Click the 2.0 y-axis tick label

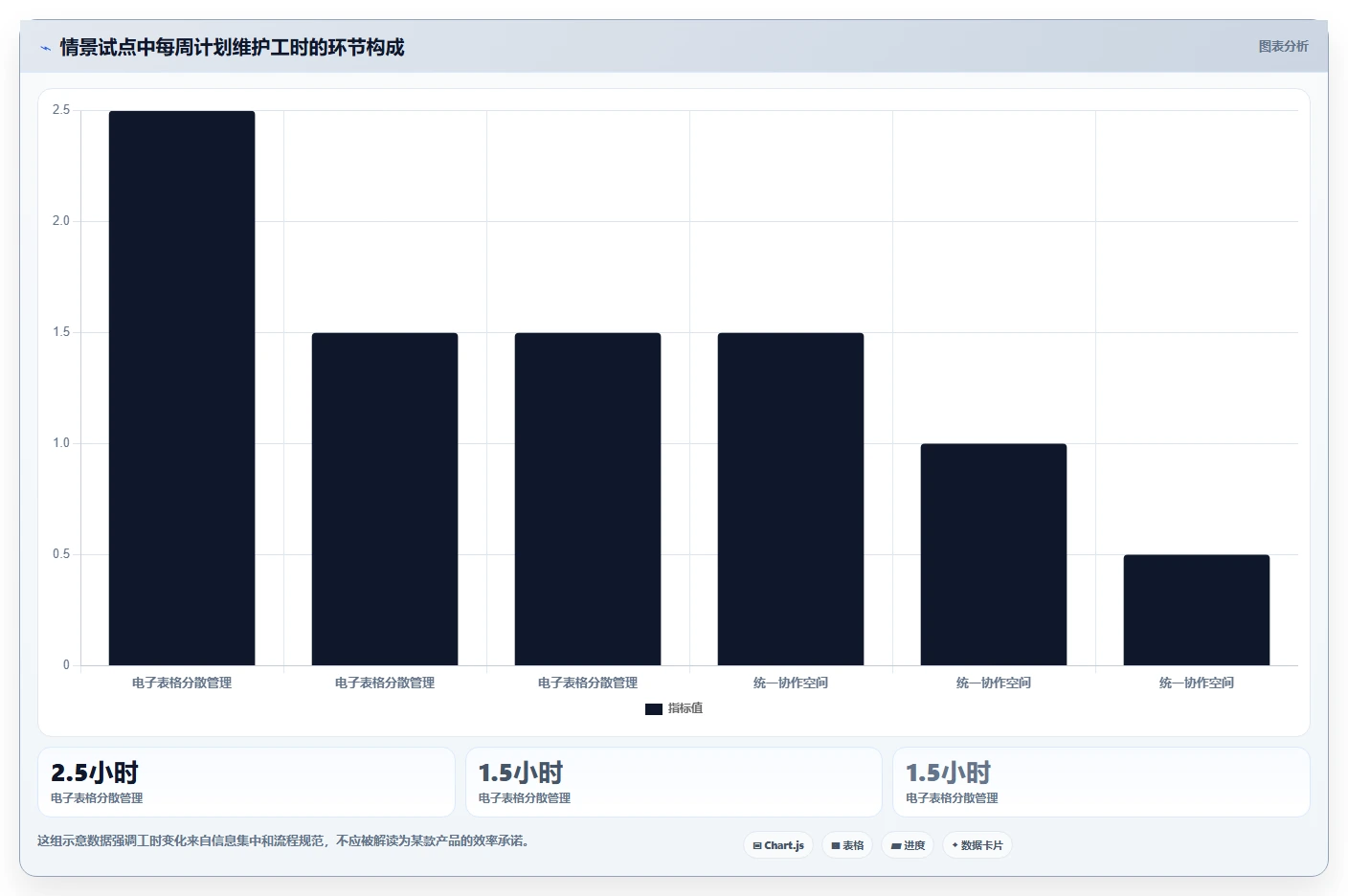click(61, 221)
